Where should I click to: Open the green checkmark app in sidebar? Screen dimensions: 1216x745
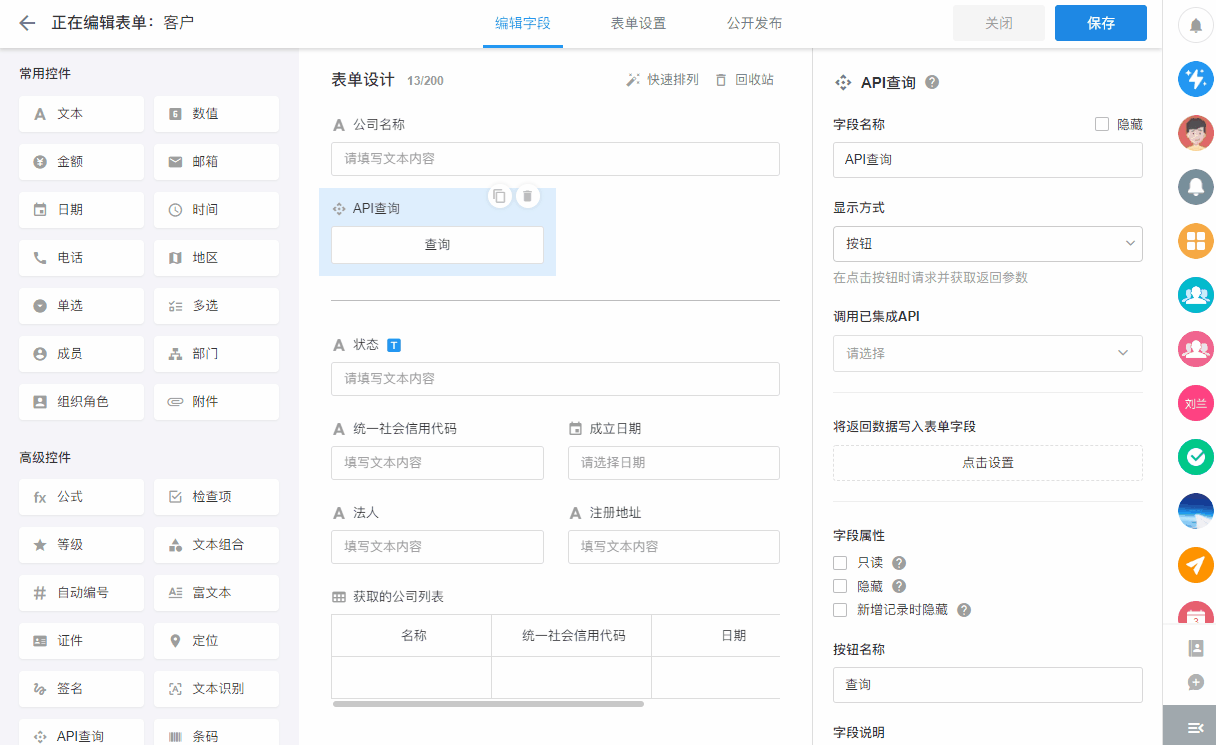point(1195,457)
